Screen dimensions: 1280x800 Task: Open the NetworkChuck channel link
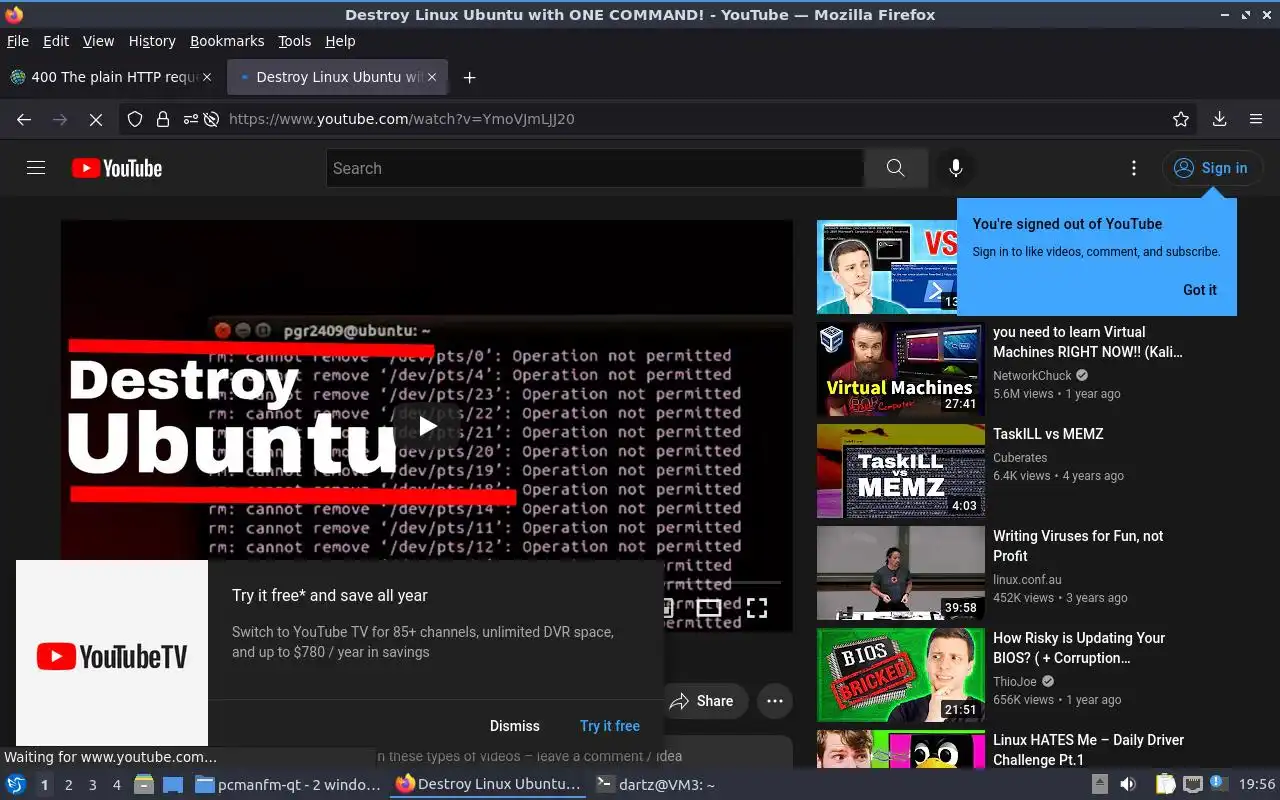(x=1032, y=375)
